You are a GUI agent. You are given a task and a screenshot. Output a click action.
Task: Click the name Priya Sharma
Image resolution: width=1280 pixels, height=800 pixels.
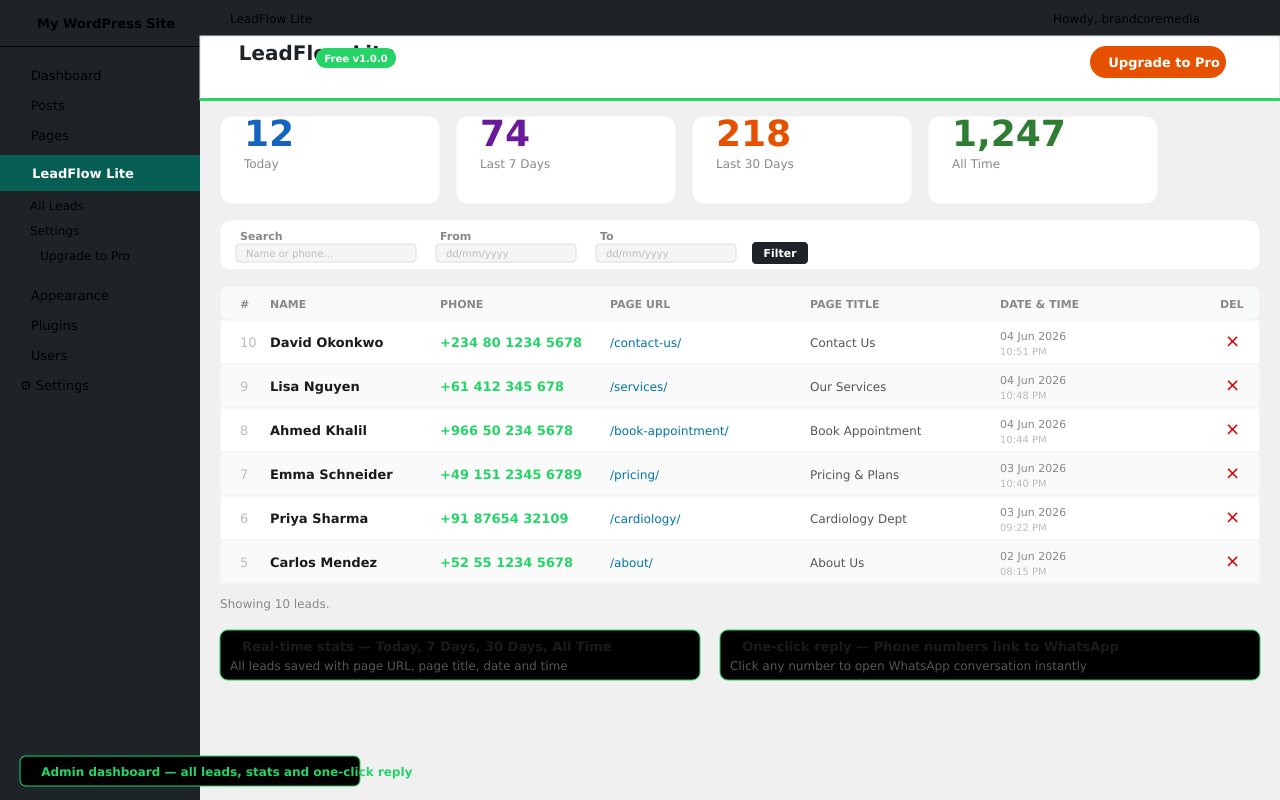click(x=319, y=518)
